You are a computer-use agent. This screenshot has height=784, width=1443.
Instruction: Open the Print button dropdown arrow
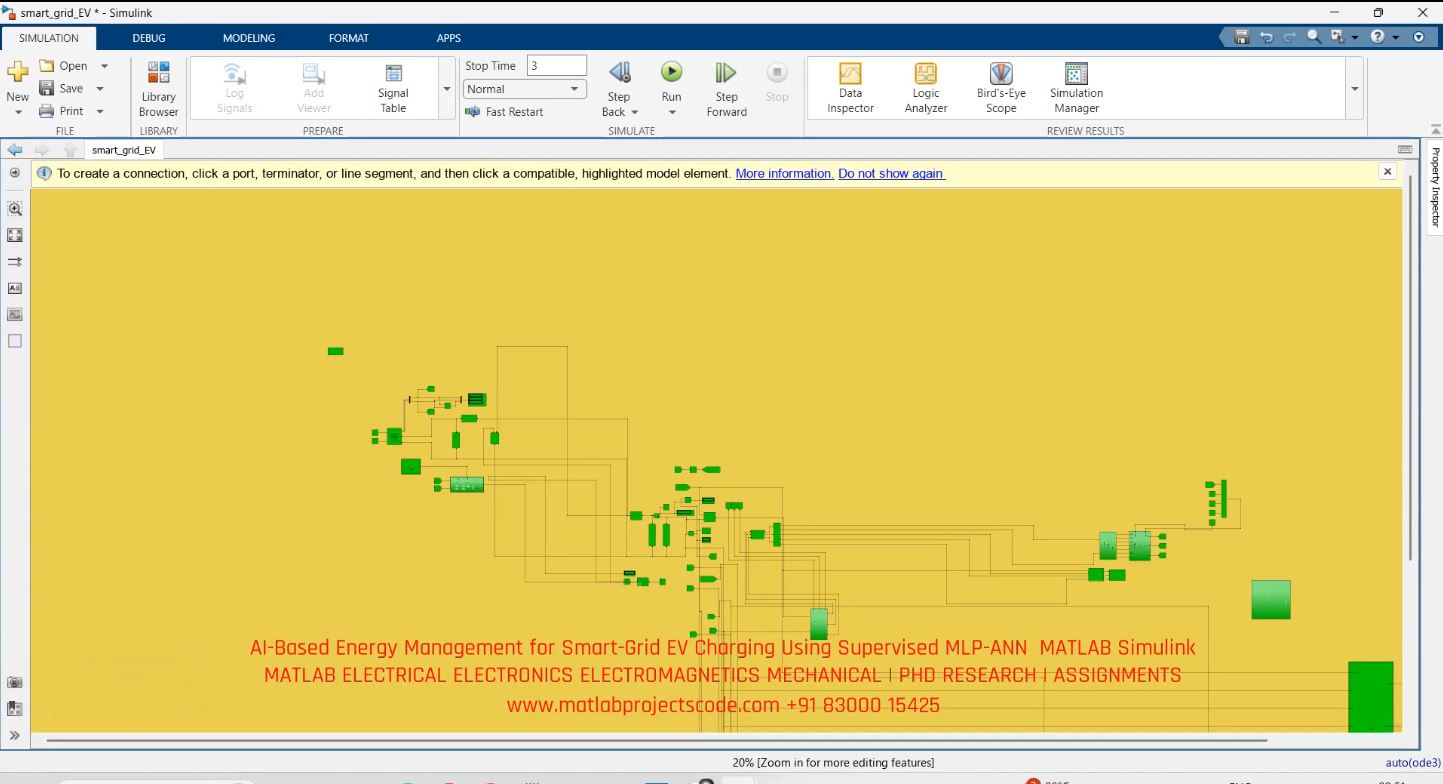click(100, 111)
